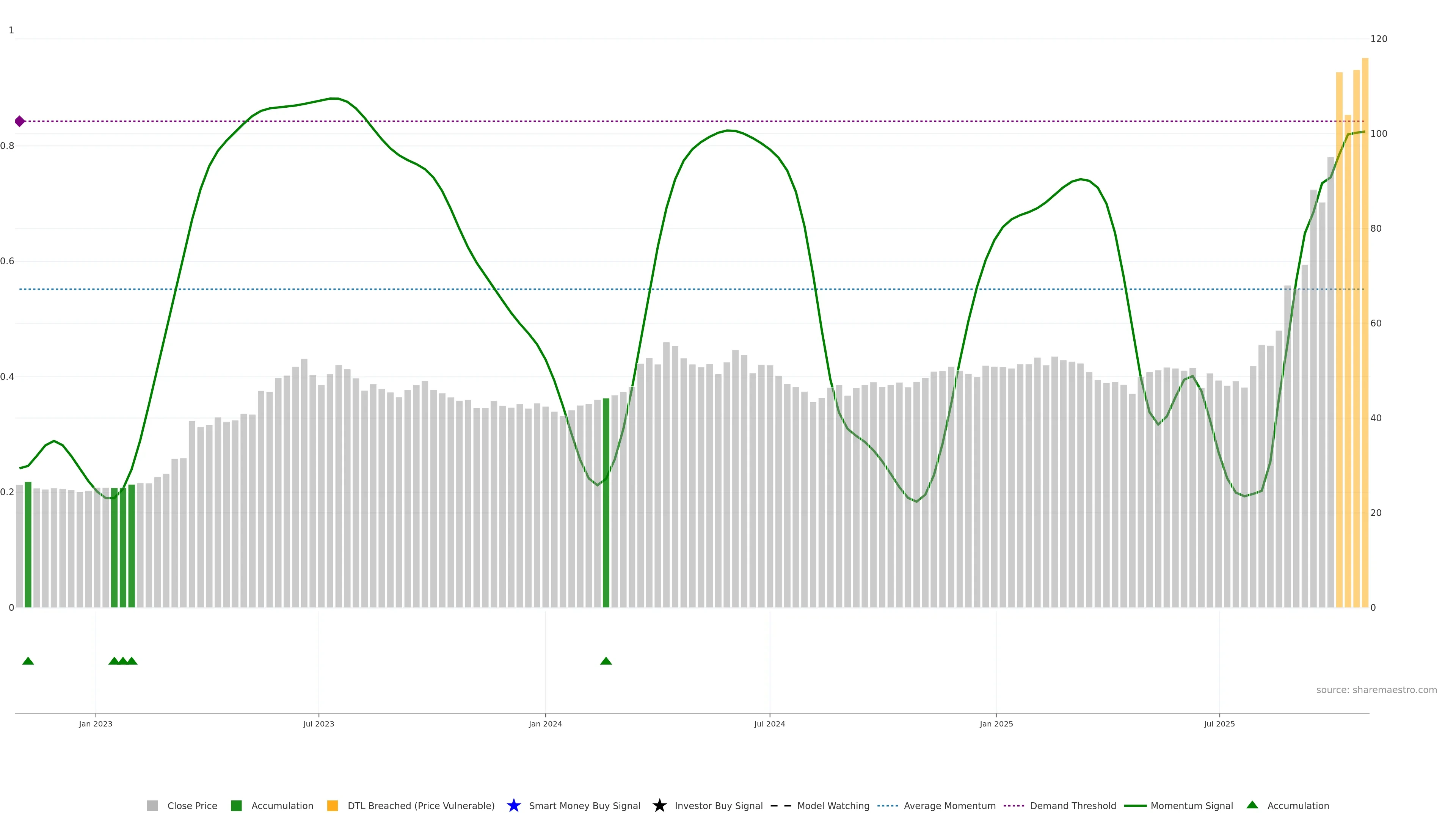
Task: Click the green Accumulation legend square
Action: pos(236,805)
